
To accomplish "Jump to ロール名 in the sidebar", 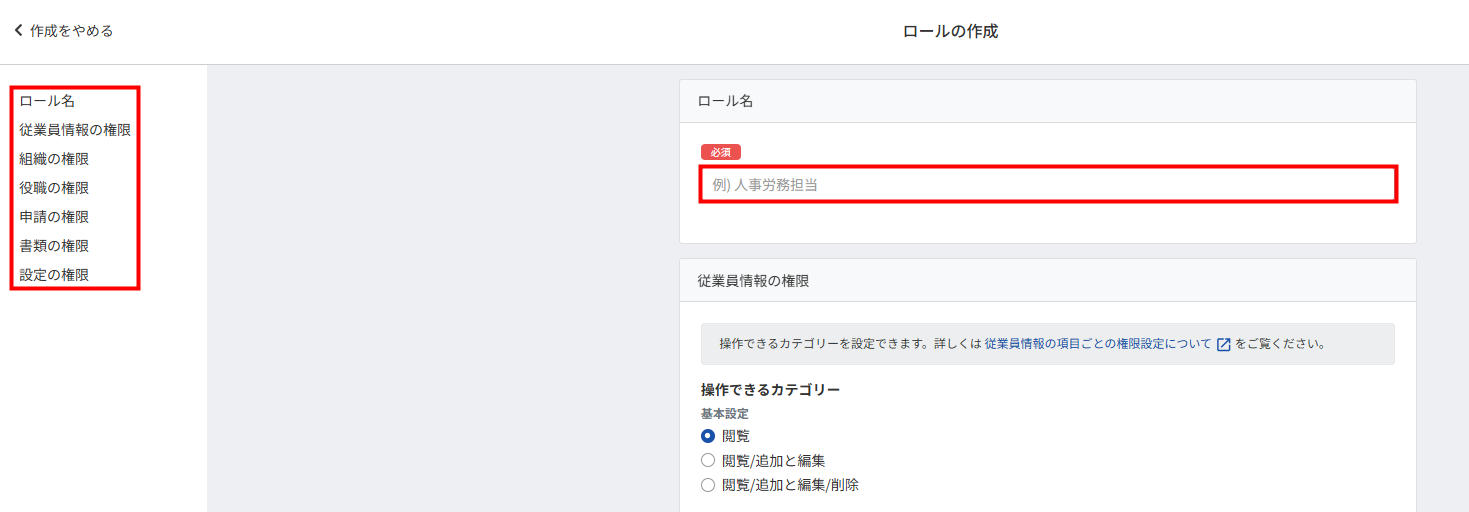I will tap(47, 101).
